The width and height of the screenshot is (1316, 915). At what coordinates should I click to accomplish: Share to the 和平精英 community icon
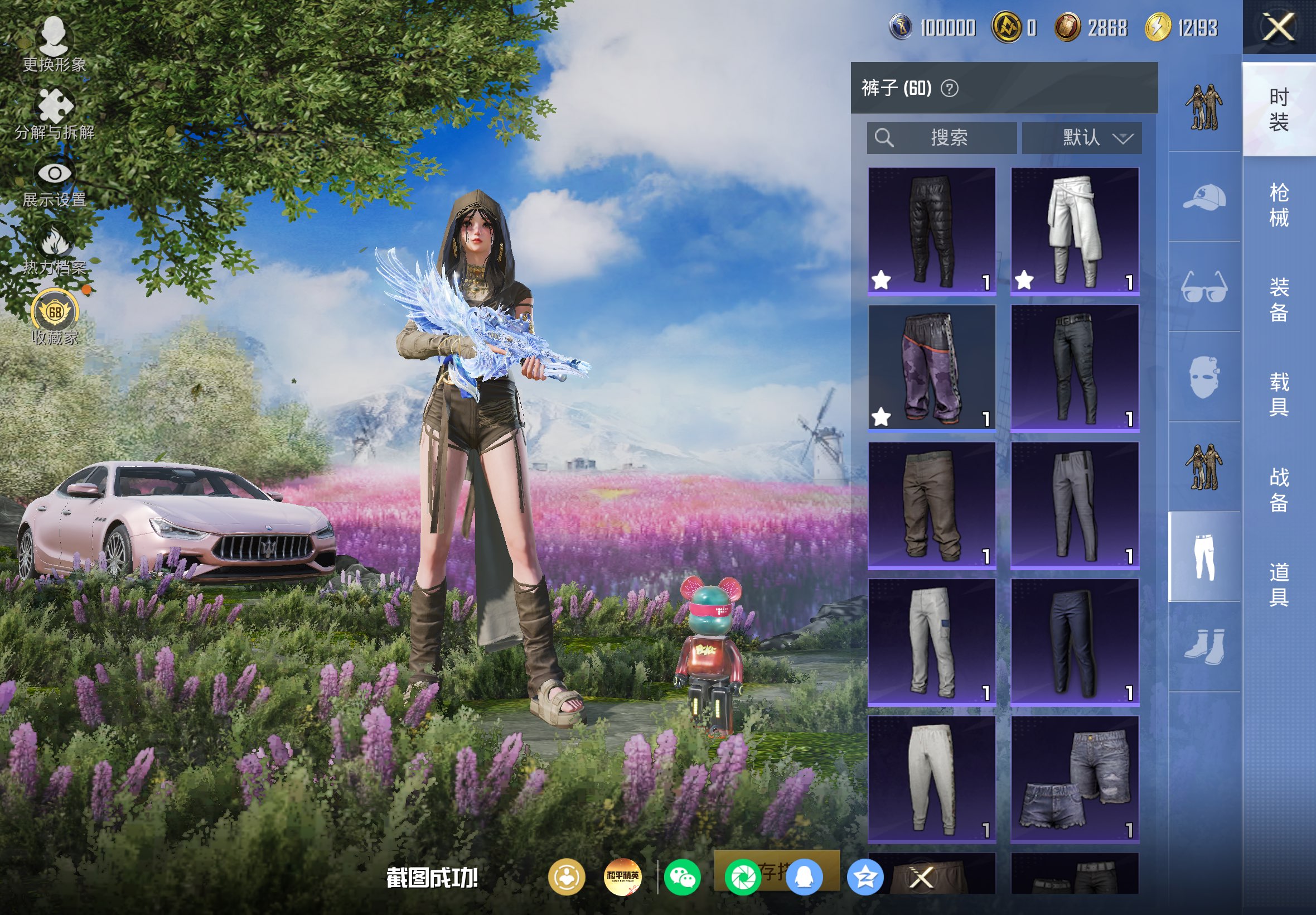[x=622, y=877]
